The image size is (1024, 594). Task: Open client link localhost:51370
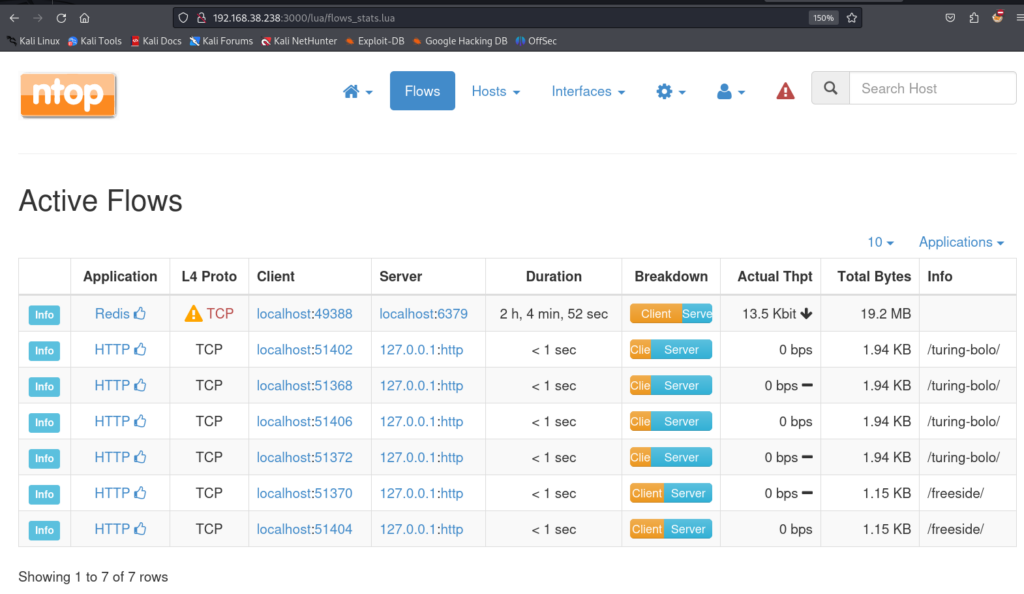pos(304,493)
